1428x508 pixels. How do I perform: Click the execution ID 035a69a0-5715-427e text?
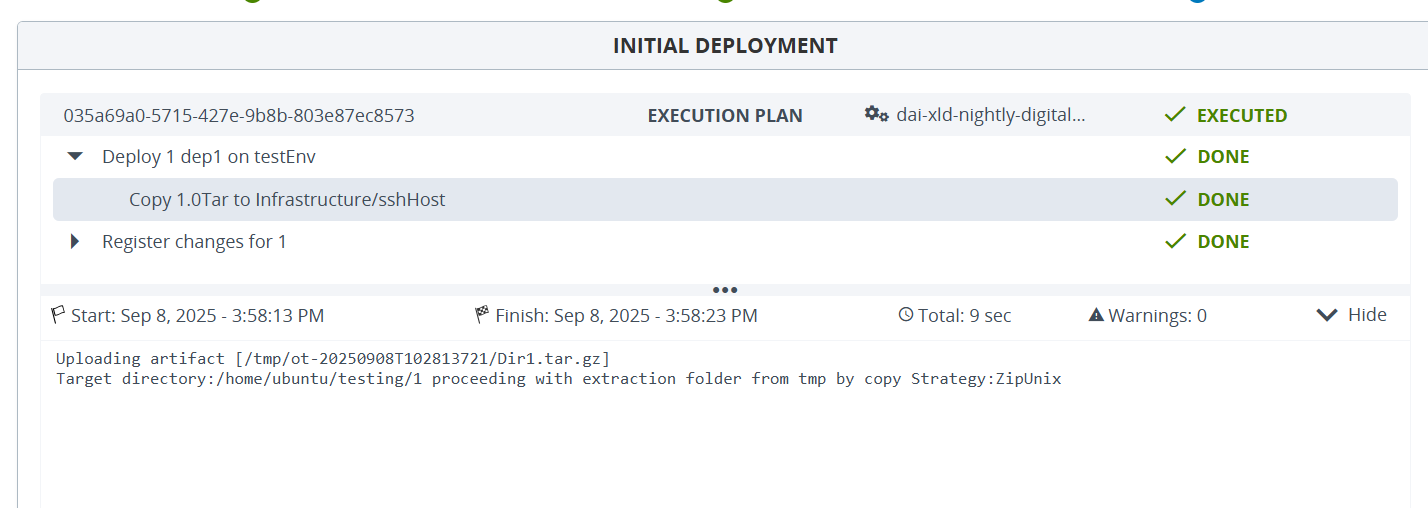click(238, 115)
